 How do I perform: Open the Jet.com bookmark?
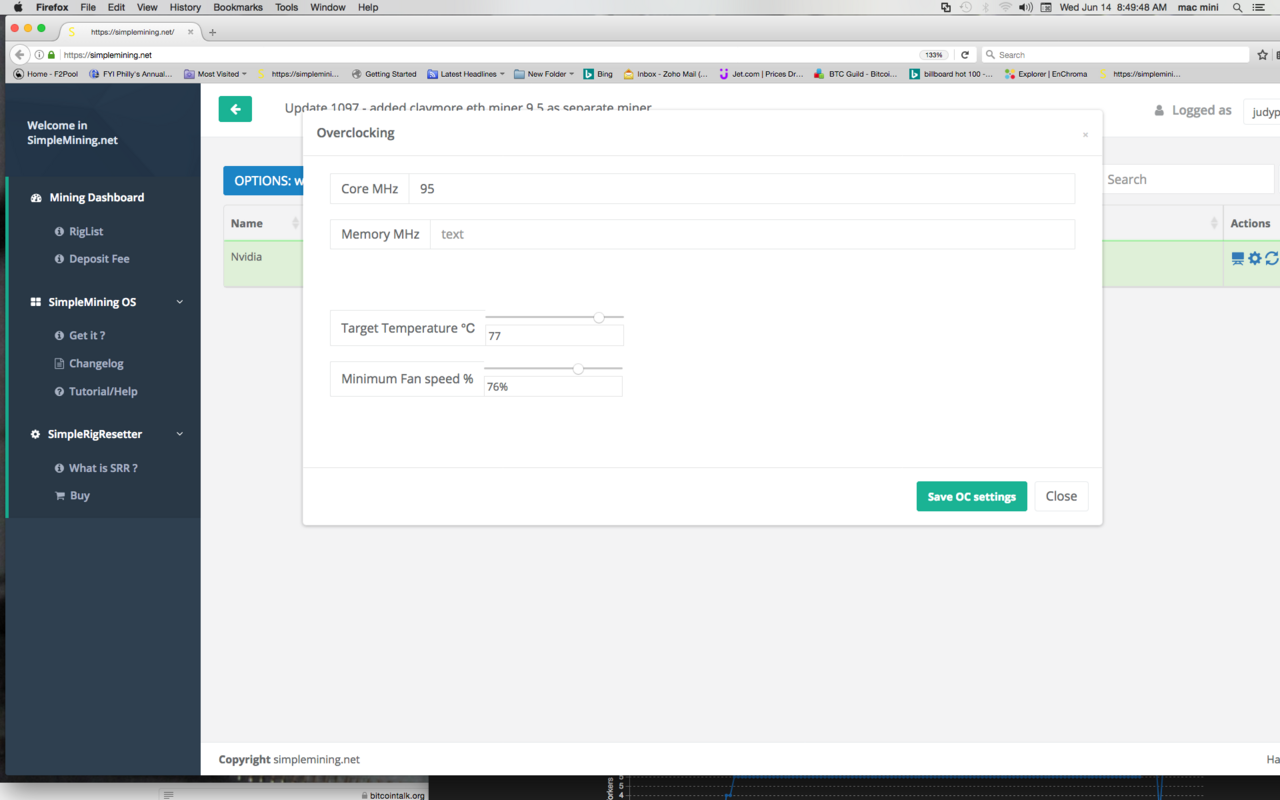click(x=761, y=74)
